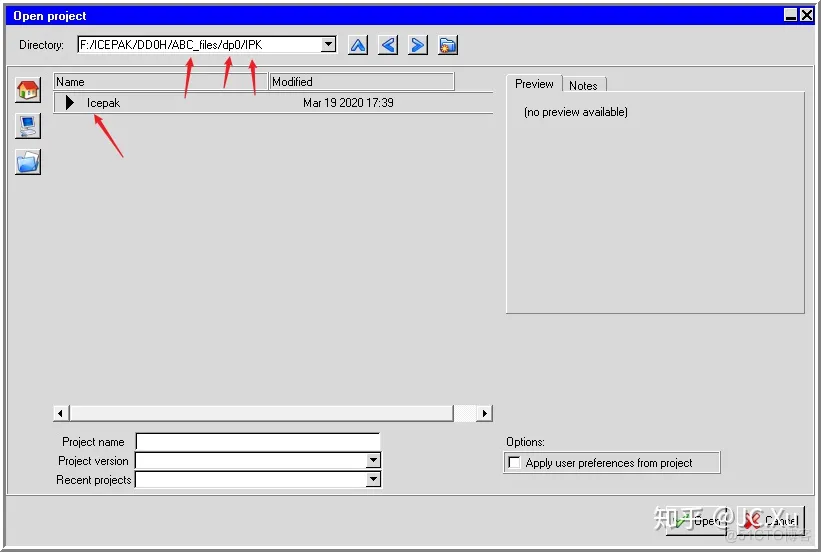This screenshot has height=552, width=821.
Task: Enable Apply user preferences from project
Action: pos(515,462)
